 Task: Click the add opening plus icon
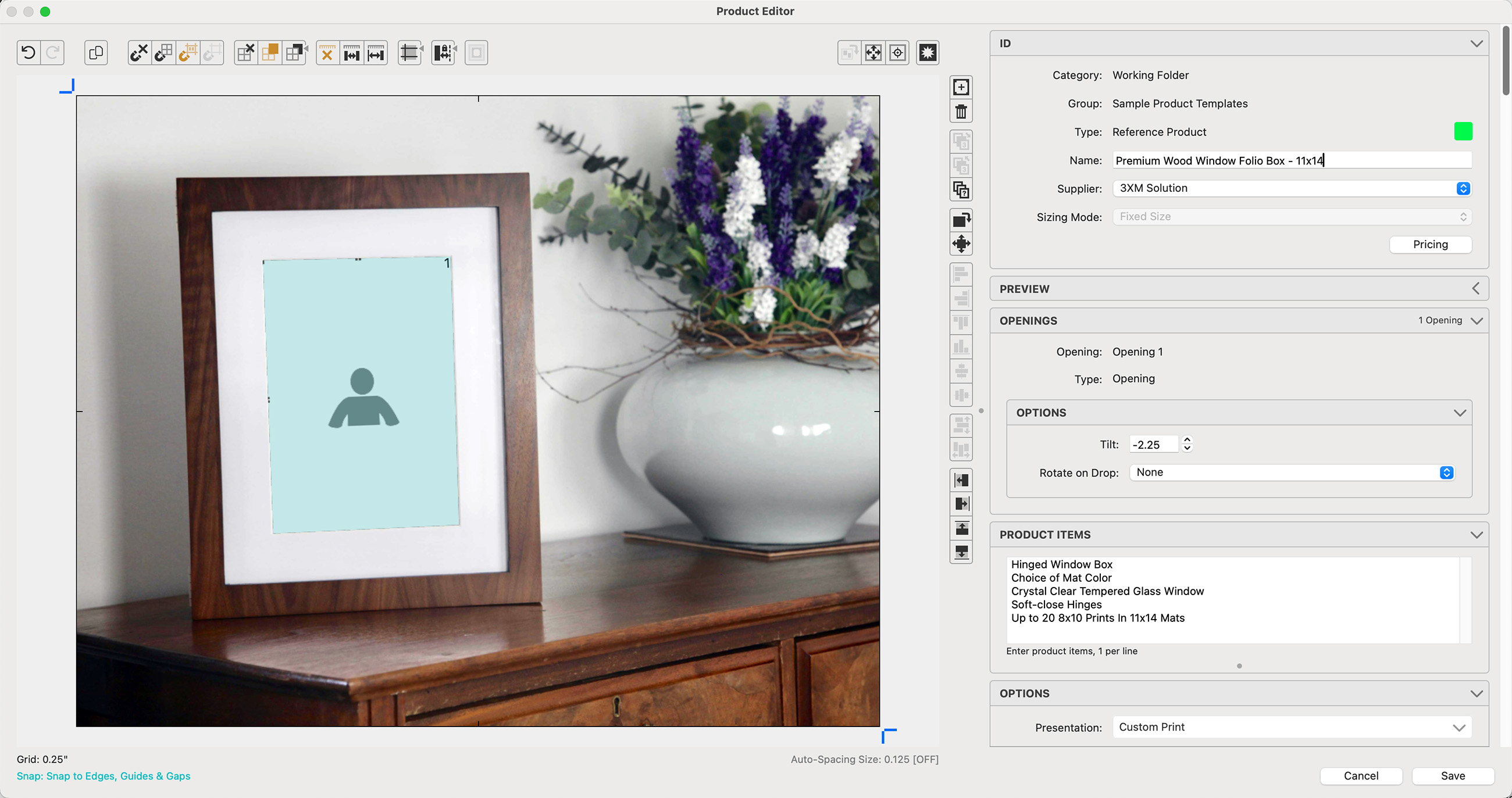point(961,87)
